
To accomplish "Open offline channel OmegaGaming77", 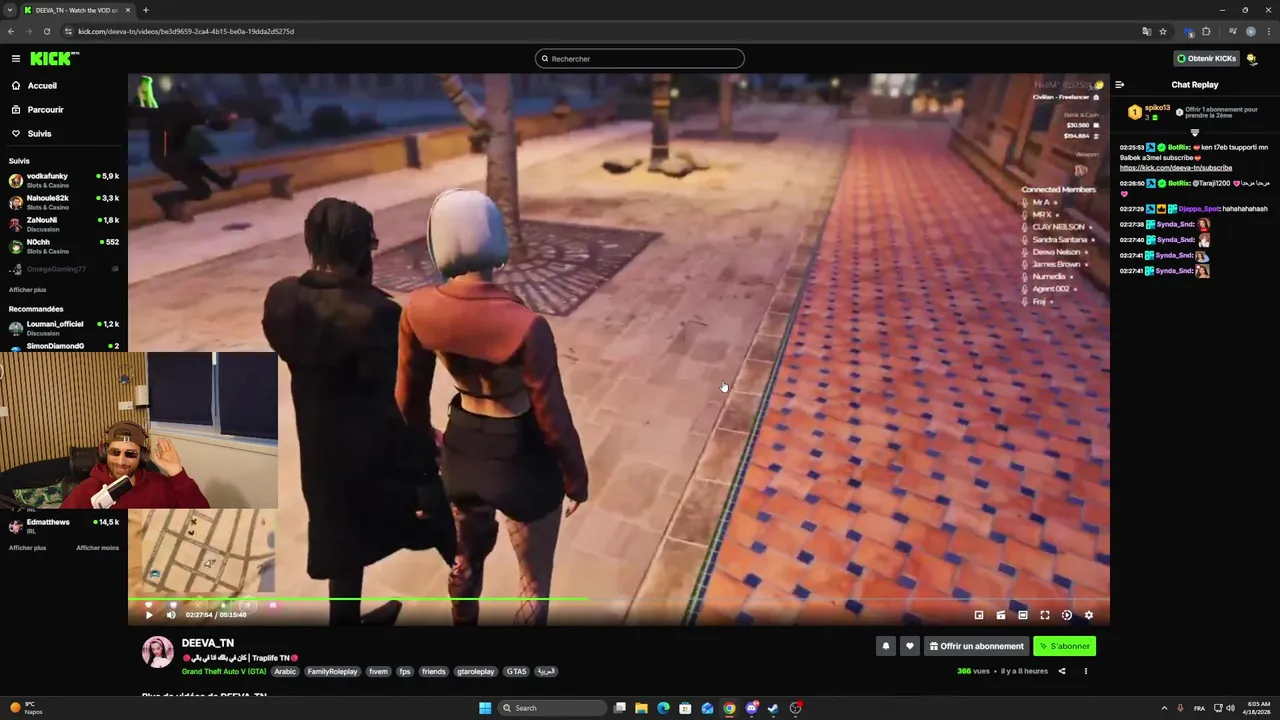I will coord(64,269).
